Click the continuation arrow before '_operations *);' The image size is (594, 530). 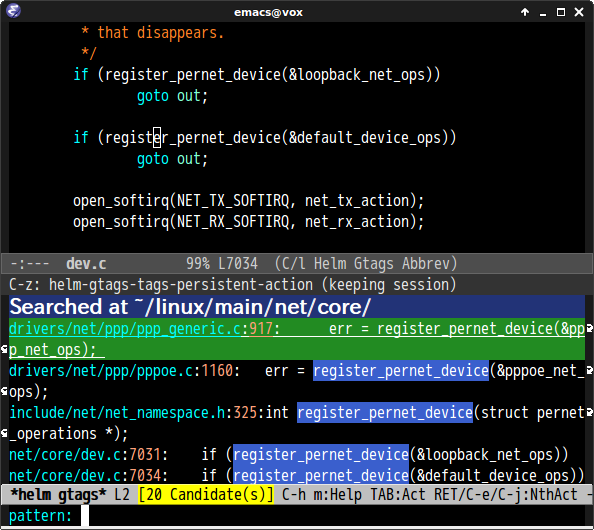[x=4, y=433]
